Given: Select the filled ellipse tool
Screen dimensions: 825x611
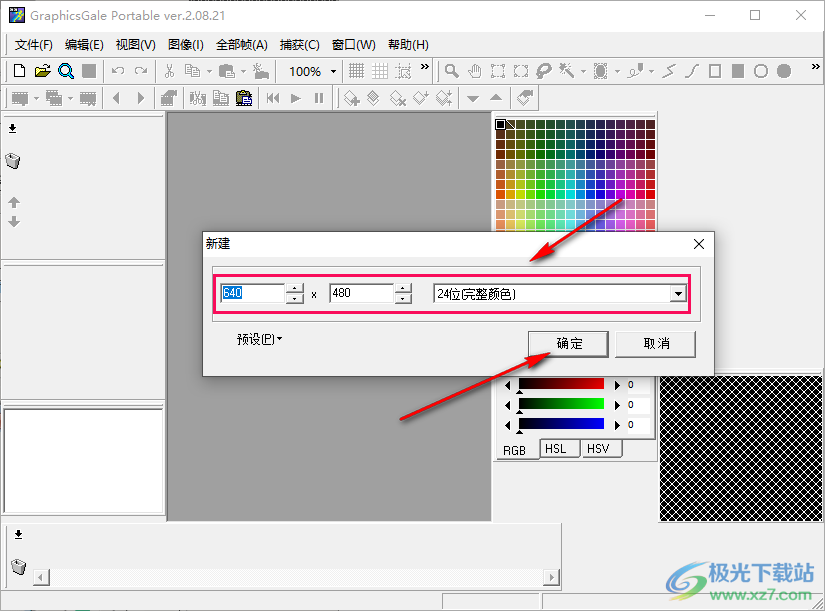Looking at the screenshot, I should tap(784, 71).
